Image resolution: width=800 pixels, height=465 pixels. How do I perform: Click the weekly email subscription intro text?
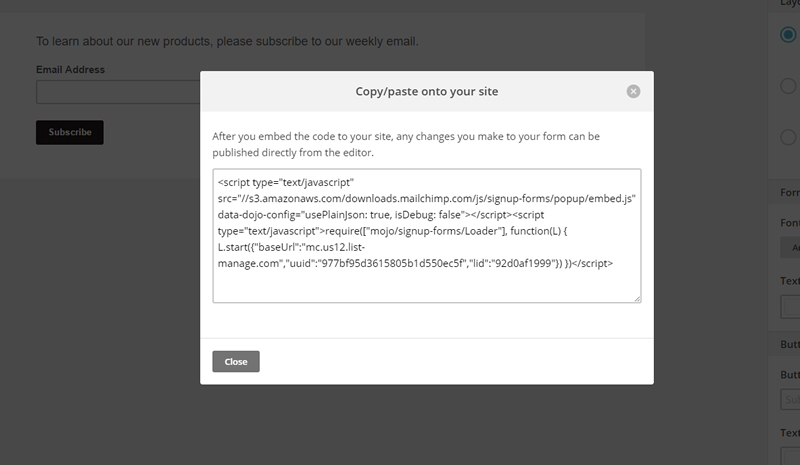pos(227,41)
